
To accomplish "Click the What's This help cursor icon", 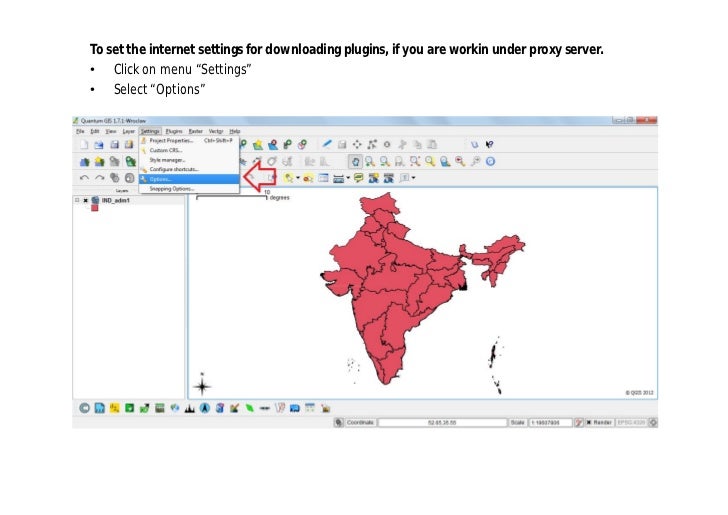I will tap(489, 144).
